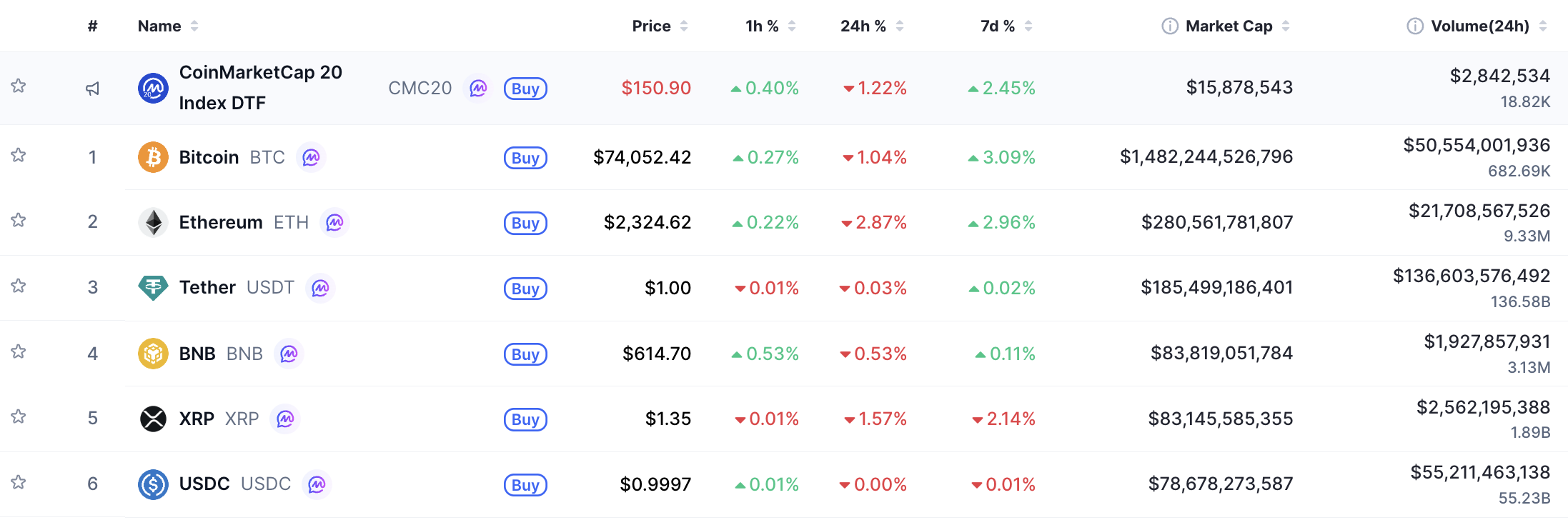Star the USDC row for watchlist
Screen dimensions: 1568x520
point(19,484)
